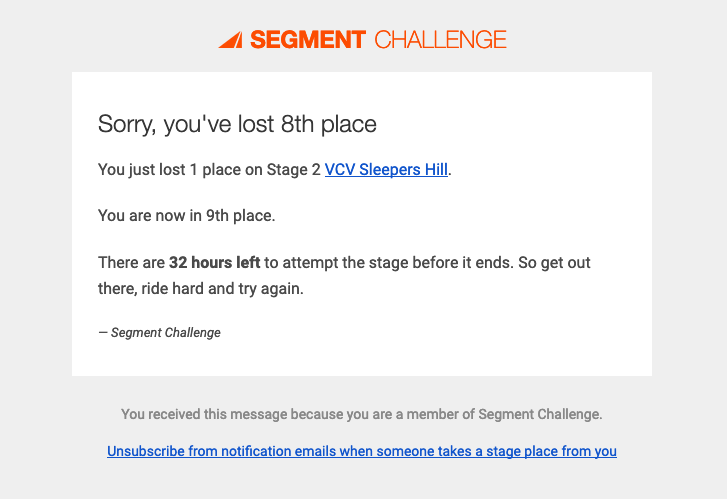Open the VCV Sleepers Hill stage link
The width and height of the screenshot is (727, 499).
click(x=386, y=169)
